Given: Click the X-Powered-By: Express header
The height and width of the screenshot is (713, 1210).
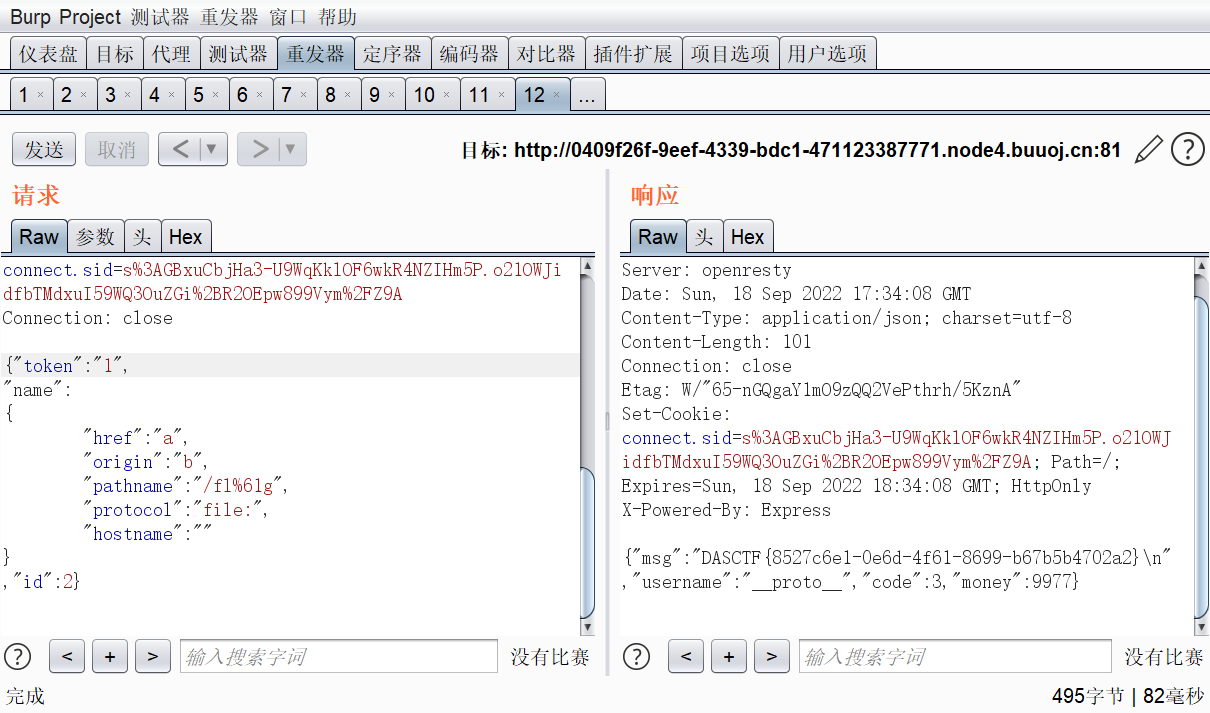Looking at the screenshot, I should (726, 510).
